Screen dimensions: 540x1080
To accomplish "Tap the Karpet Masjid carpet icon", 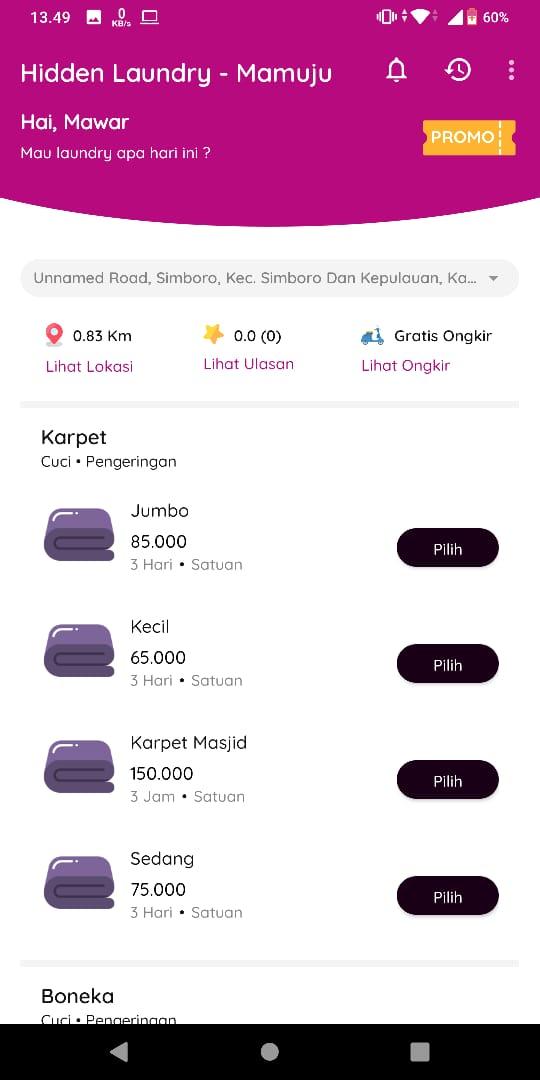I will [x=79, y=767].
